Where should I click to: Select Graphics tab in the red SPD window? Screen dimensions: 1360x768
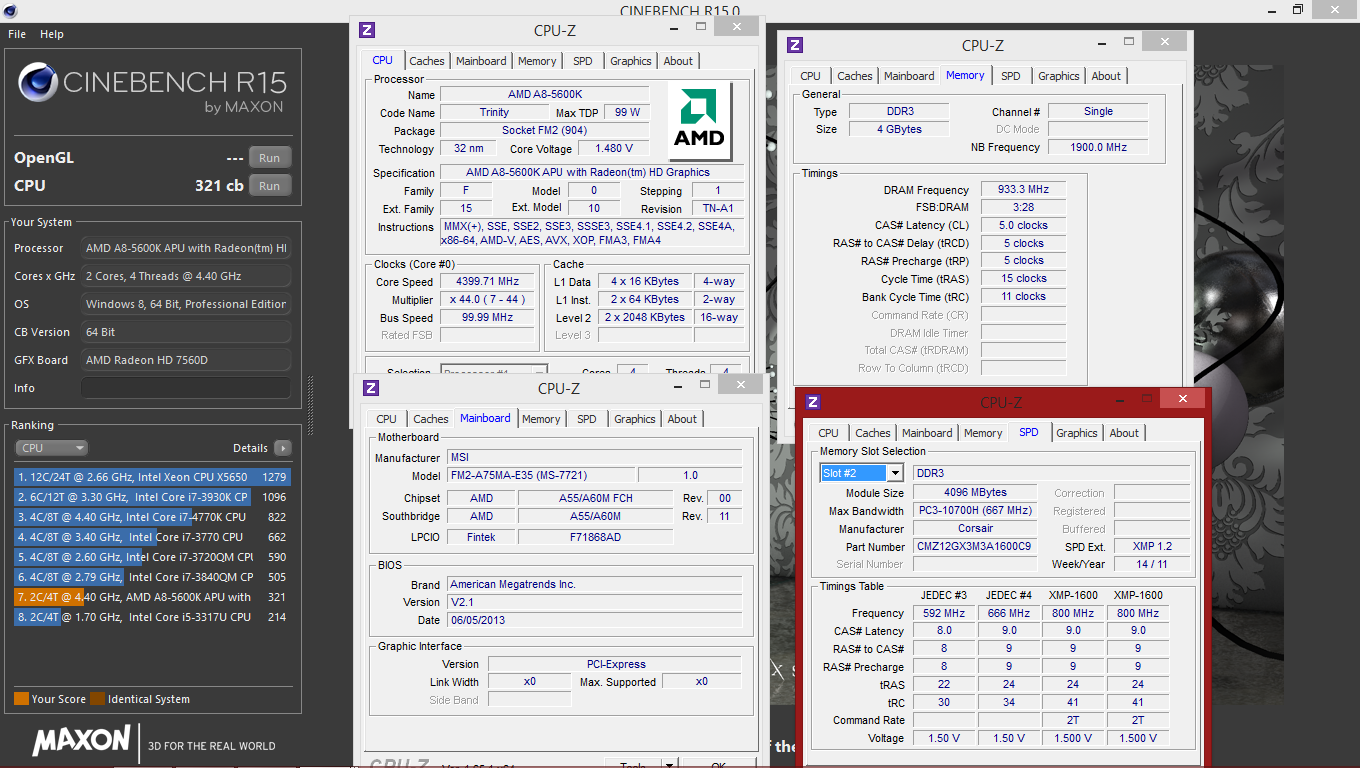tap(1077, 433)
